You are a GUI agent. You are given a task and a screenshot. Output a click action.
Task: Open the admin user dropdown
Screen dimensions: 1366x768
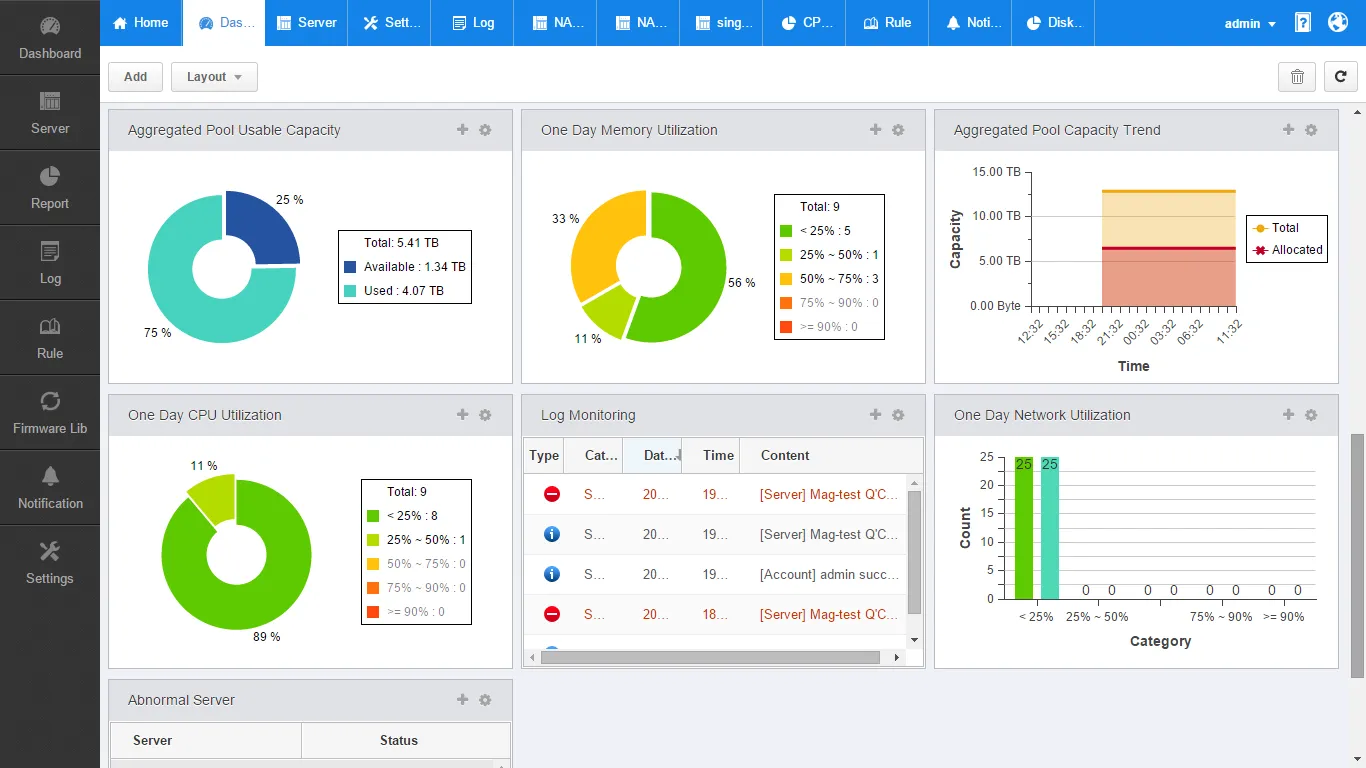pyautogui.click(x=1249, y=23)
